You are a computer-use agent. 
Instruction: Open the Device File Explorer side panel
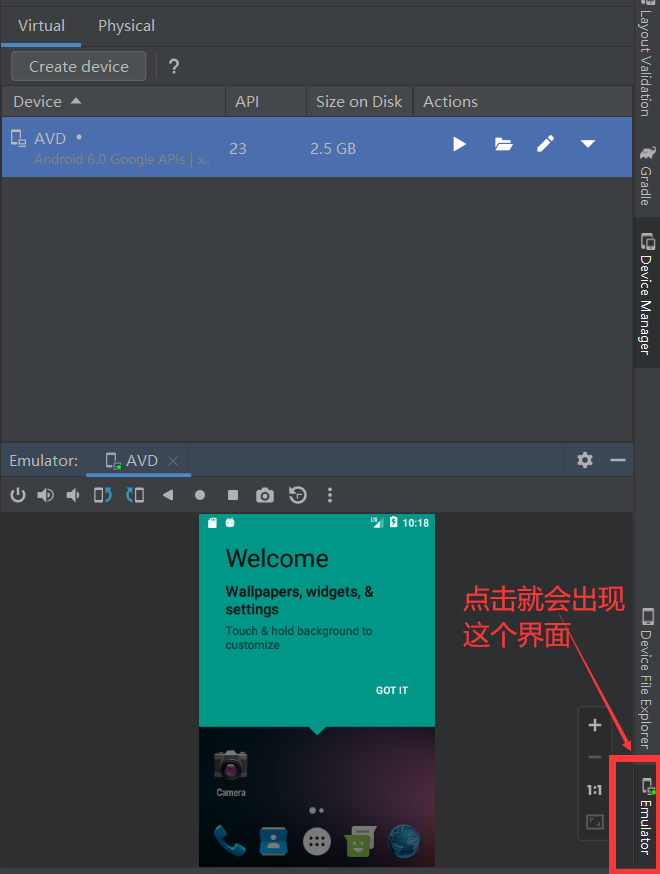(x=647, y=678)
